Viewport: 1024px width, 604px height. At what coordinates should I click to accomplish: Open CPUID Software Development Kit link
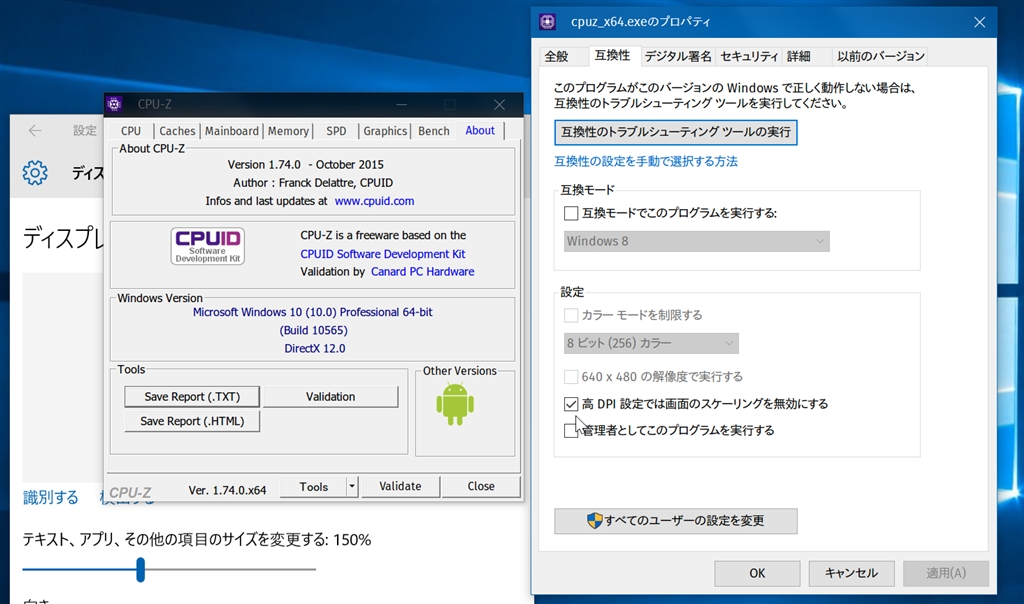tap(383, 254)
